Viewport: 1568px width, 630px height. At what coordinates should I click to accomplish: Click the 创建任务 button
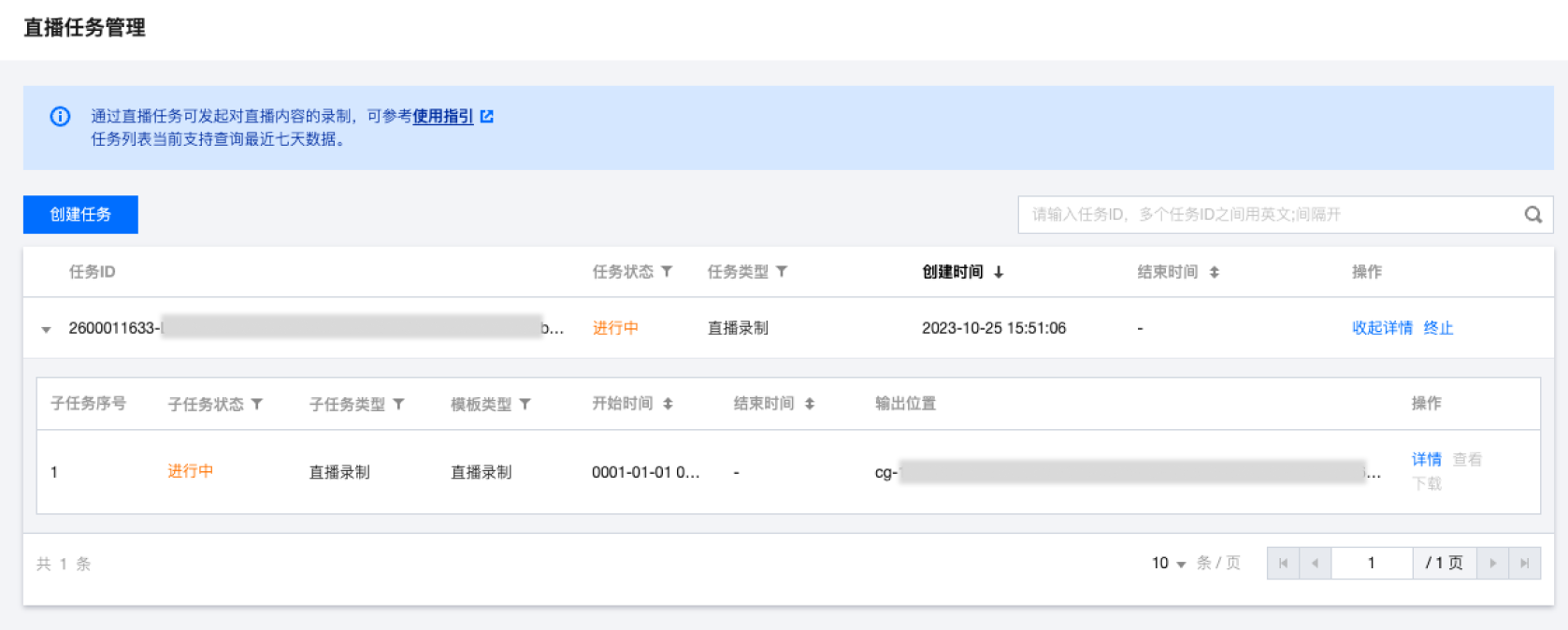[80, 215]
